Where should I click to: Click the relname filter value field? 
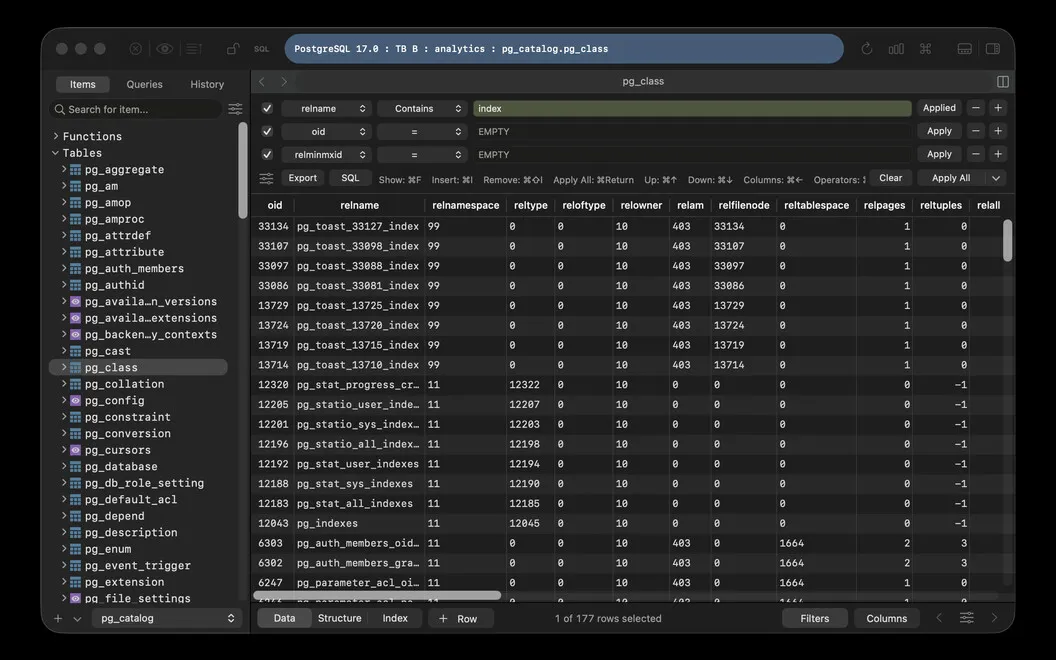(x=692, y=108)
